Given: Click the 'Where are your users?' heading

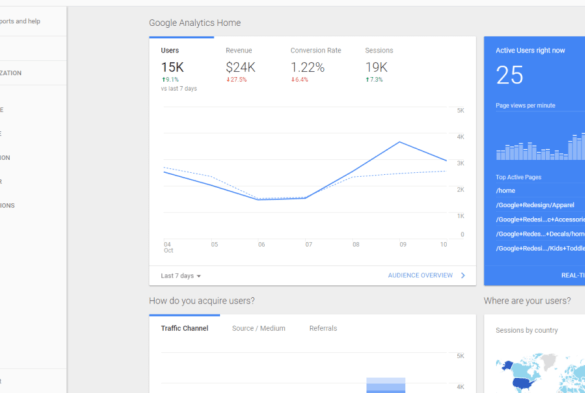Looking at the screenshot, I should pos(527,301).
